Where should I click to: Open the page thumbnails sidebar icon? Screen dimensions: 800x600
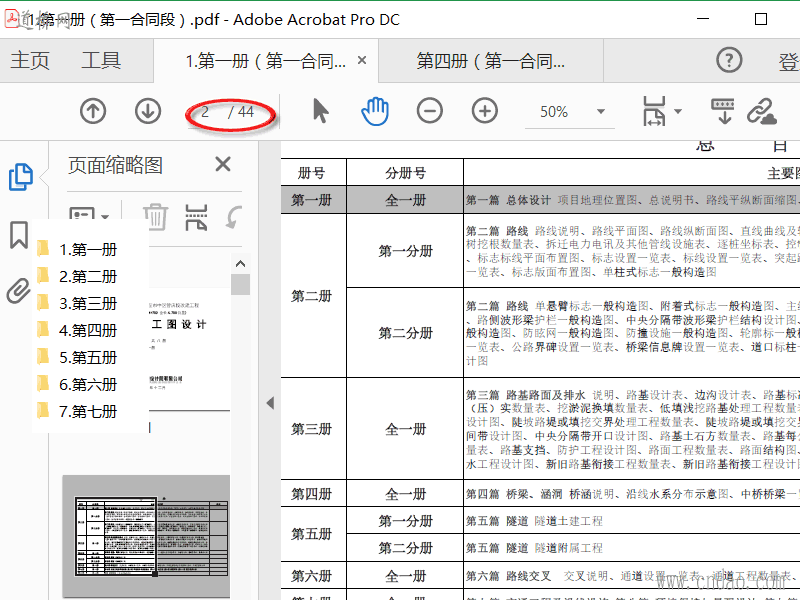[x=21, y=177]
